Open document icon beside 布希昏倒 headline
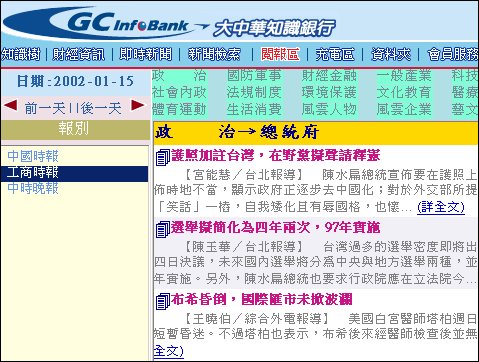 point(163,301)
